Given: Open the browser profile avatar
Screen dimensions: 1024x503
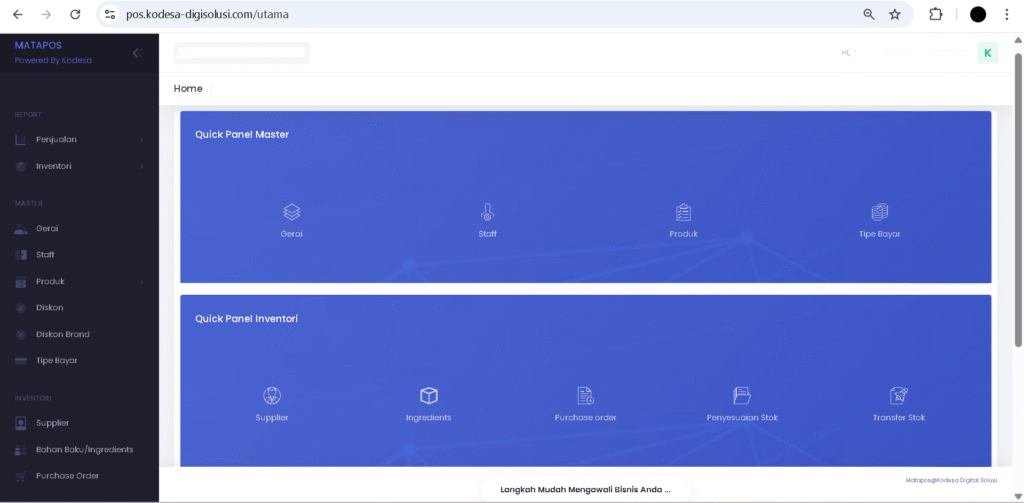Looking at the screenshot, I should (978, 14).
